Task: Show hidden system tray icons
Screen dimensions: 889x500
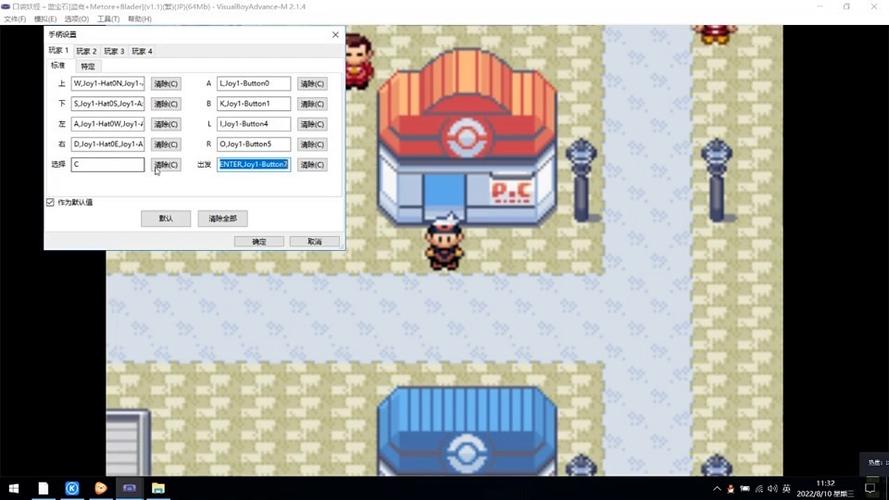Action: (x=716, y=488)
